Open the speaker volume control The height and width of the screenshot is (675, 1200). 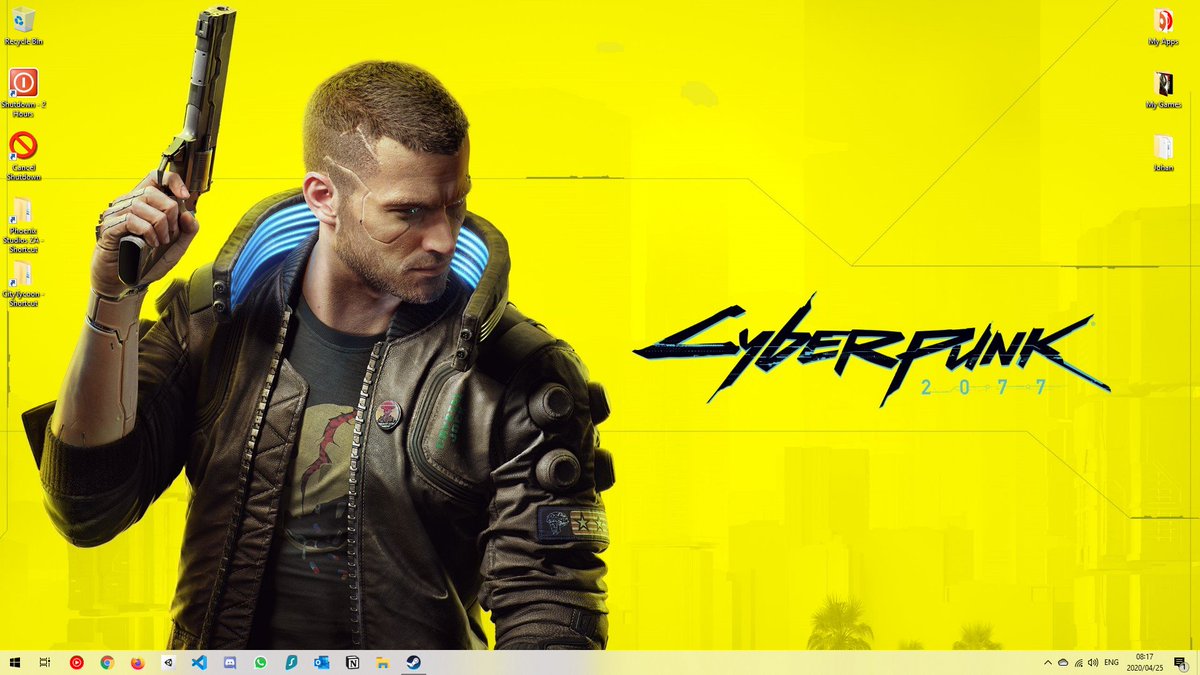click(x=1092, y=662)
